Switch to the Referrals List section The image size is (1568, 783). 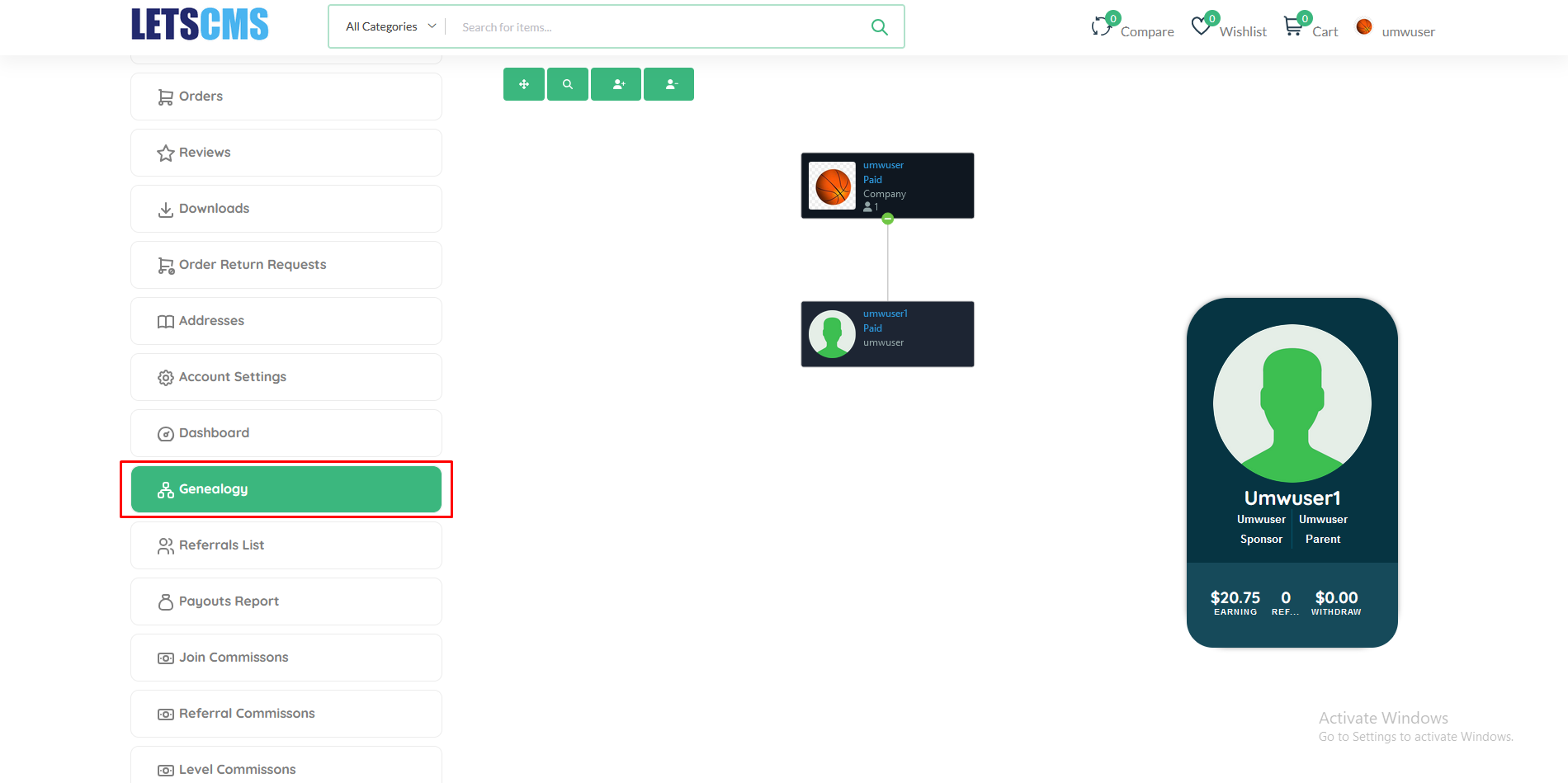[286, 545]
